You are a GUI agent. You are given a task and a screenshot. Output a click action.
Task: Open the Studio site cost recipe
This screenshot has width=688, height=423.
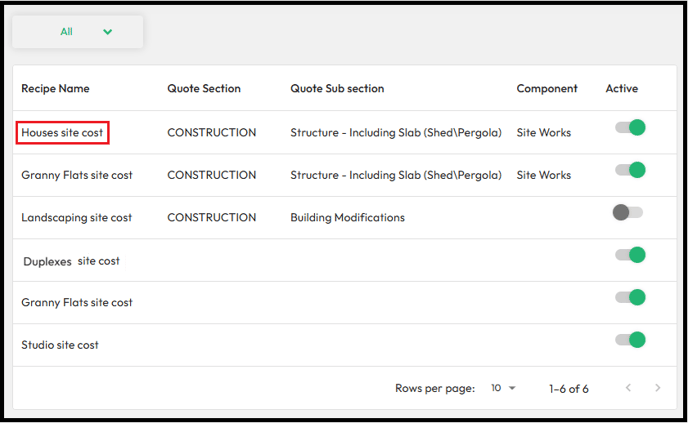coord(60,345)
